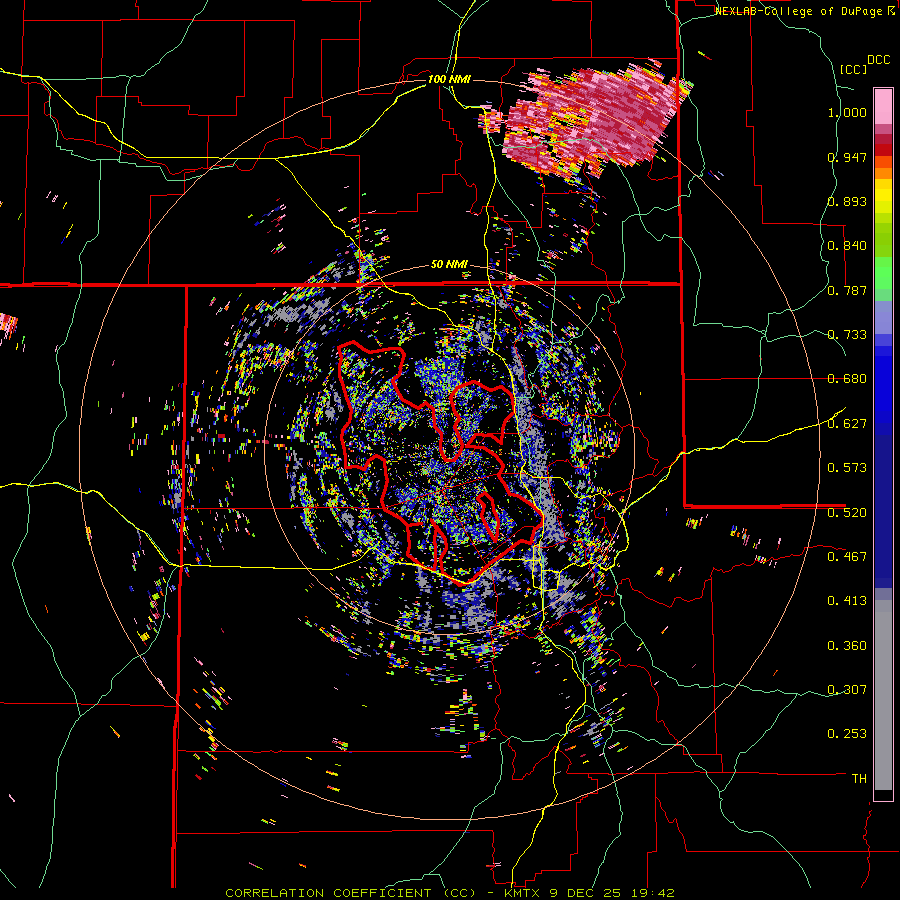Screen dimensions: 900x900
Task: Click the 0.787 scale value
Action: pyautogui.click(x=847, y=290)
